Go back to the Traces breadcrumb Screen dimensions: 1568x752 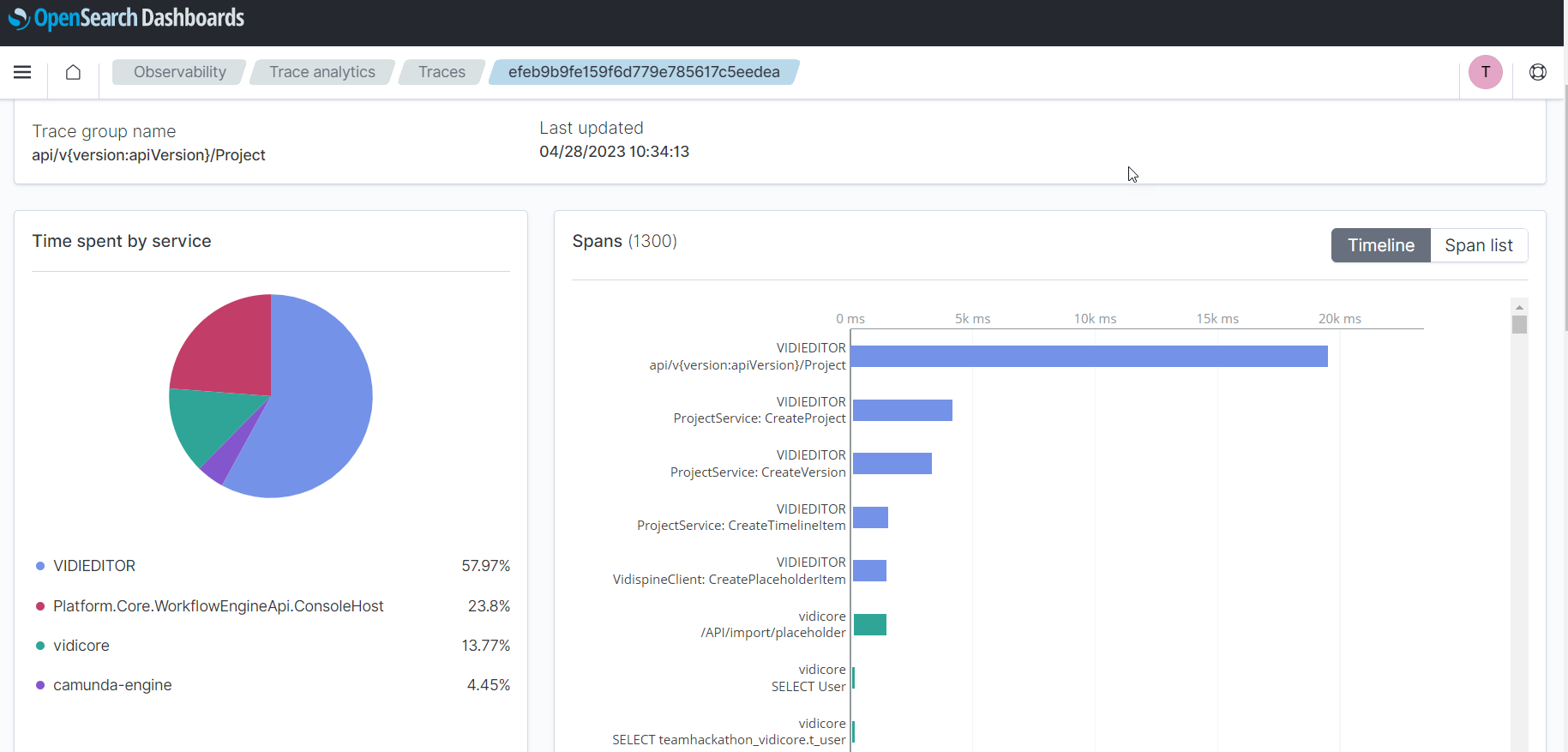(x=442, y=72)
